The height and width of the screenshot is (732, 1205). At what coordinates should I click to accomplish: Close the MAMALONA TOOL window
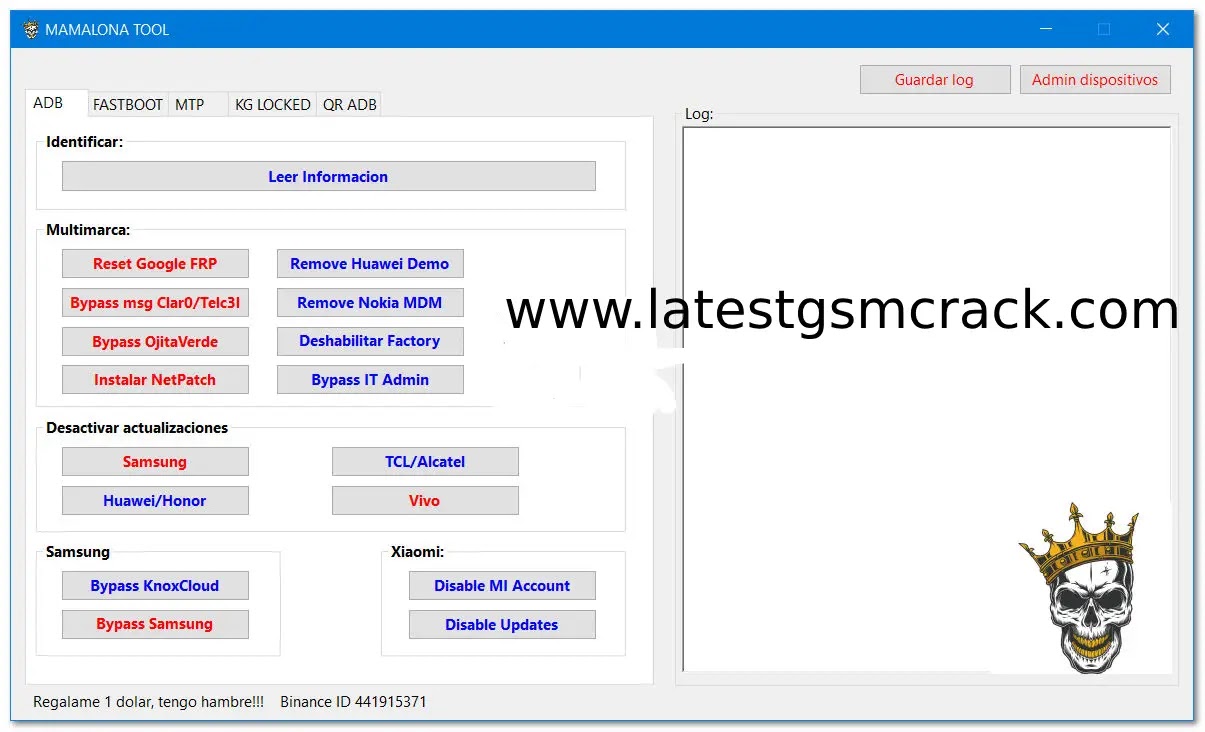click(x=1162, y=30)
